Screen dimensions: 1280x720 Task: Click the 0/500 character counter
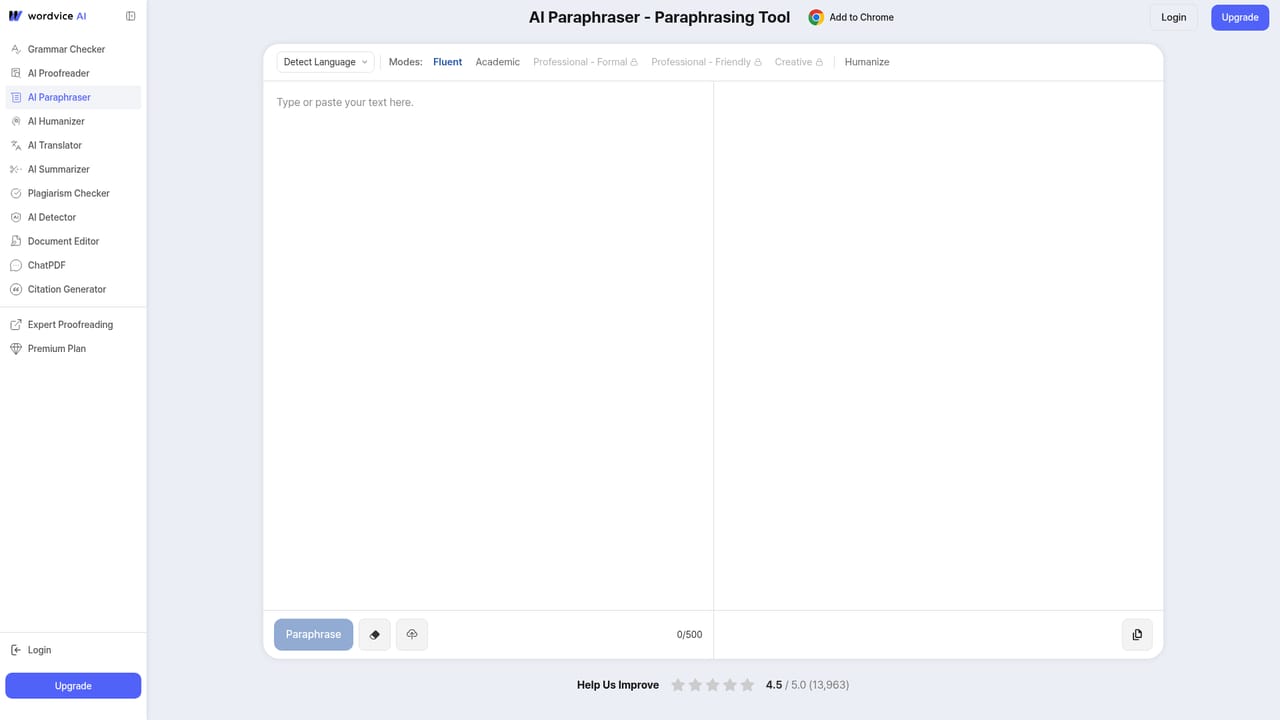(x=689, y=635)
